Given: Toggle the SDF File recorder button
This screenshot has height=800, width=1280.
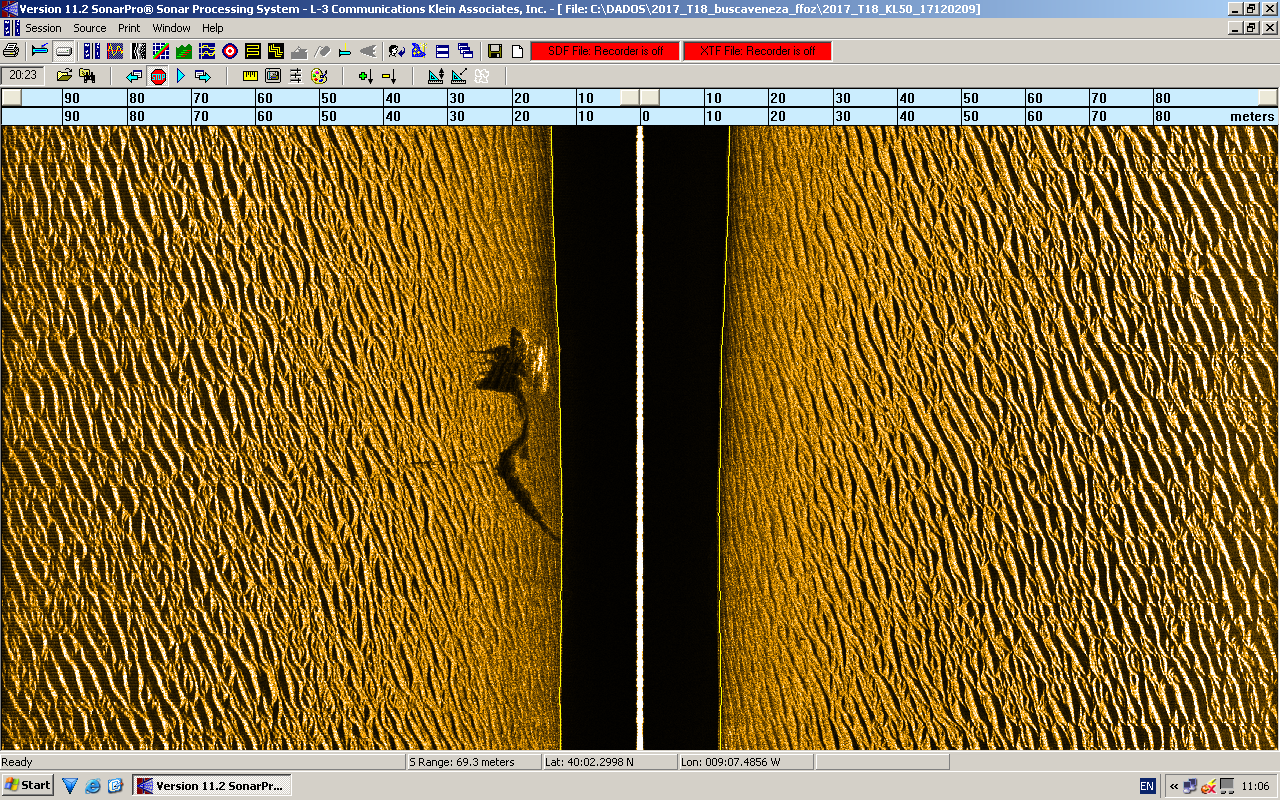Looking at the screenshot, I should [604, 51].
